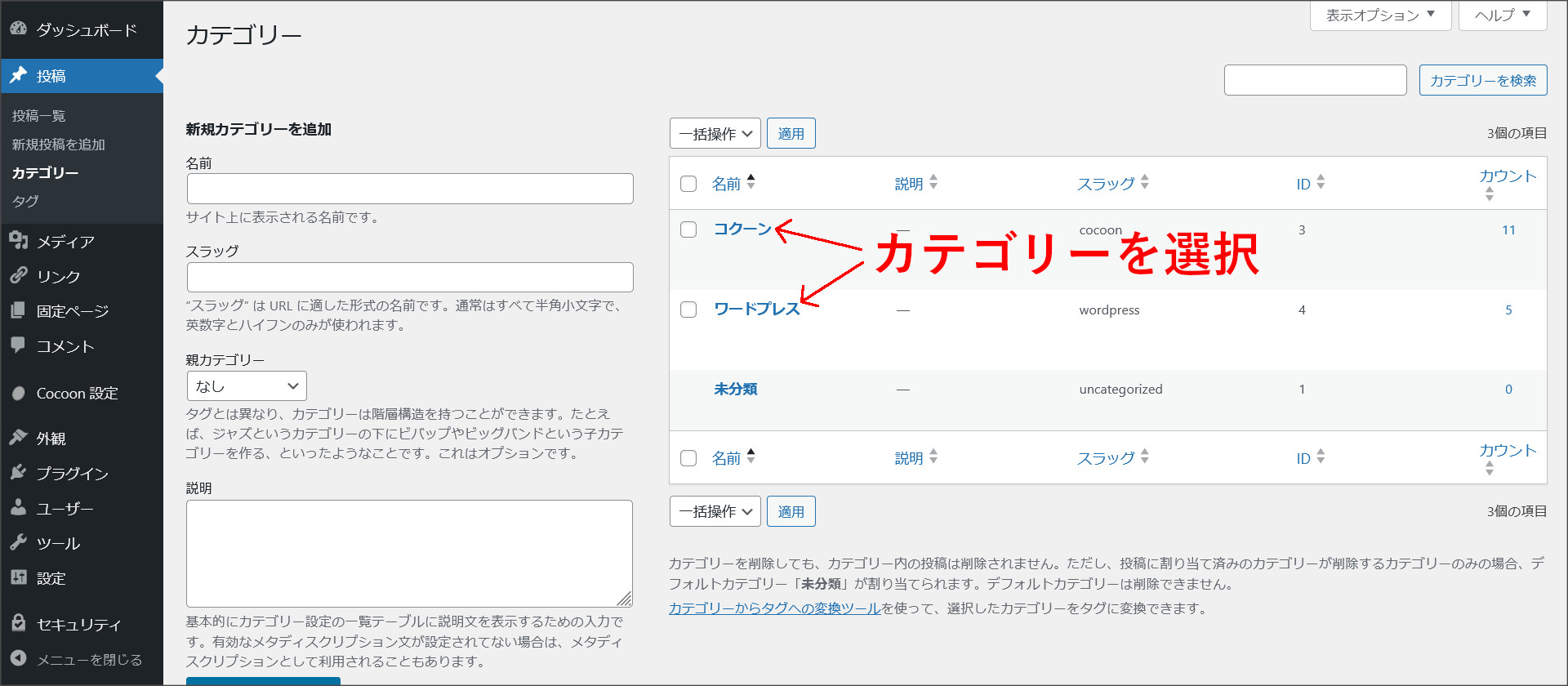Click the Media icon beside メディア

click(19, 240)
